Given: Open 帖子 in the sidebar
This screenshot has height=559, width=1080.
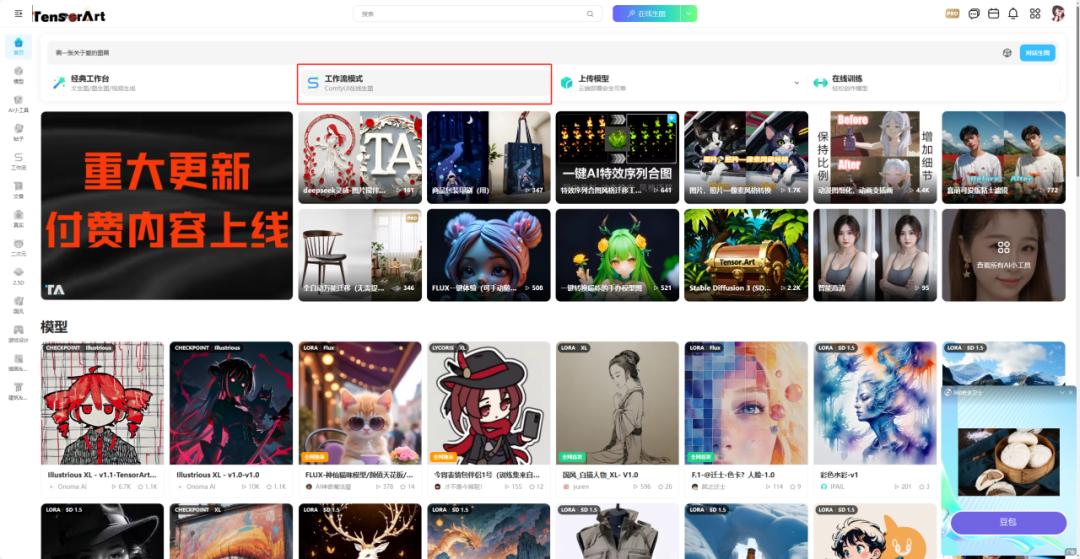Looking at the screenshot, I should [x=19, y=133].
